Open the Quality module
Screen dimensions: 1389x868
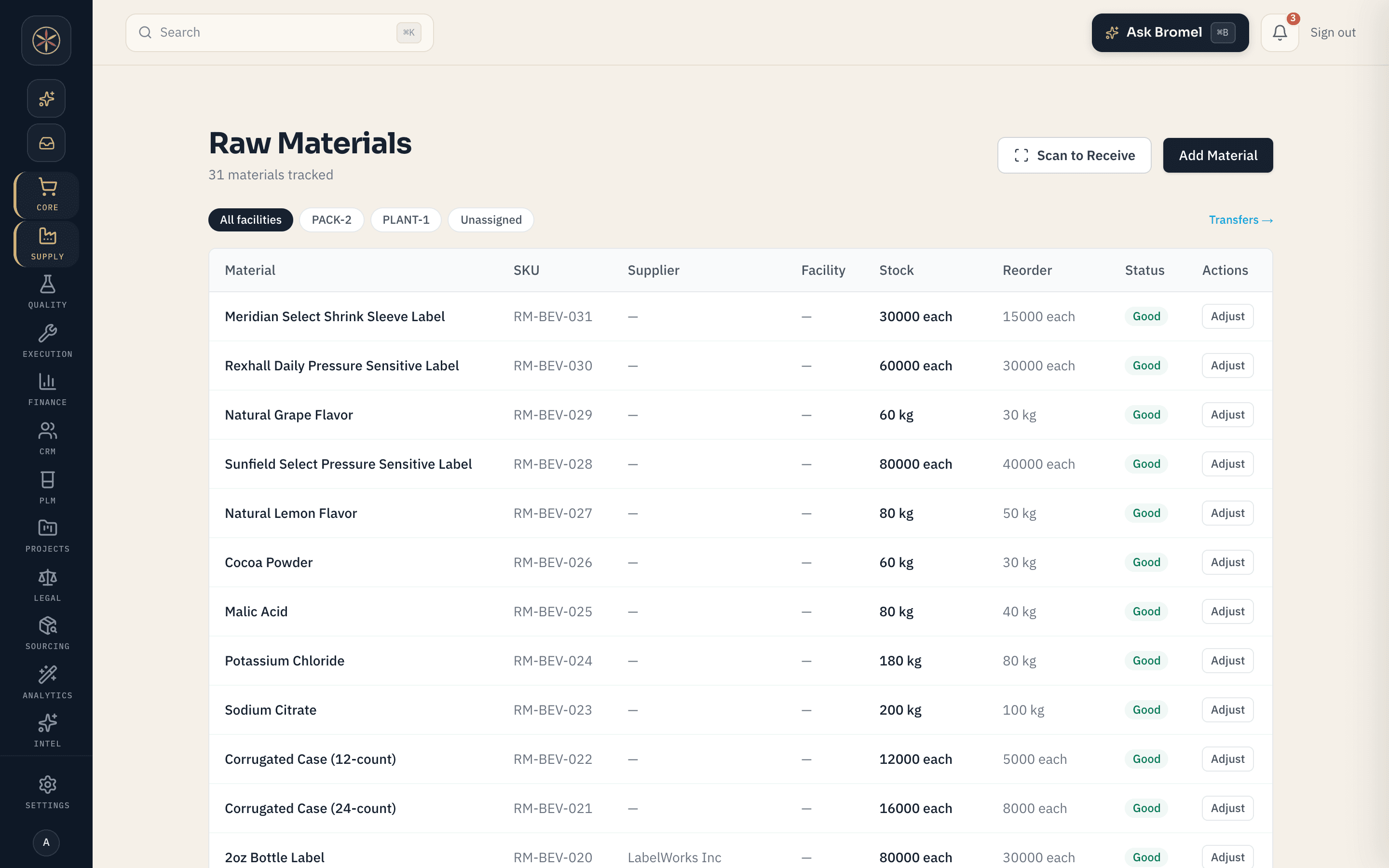coord(47,292)
